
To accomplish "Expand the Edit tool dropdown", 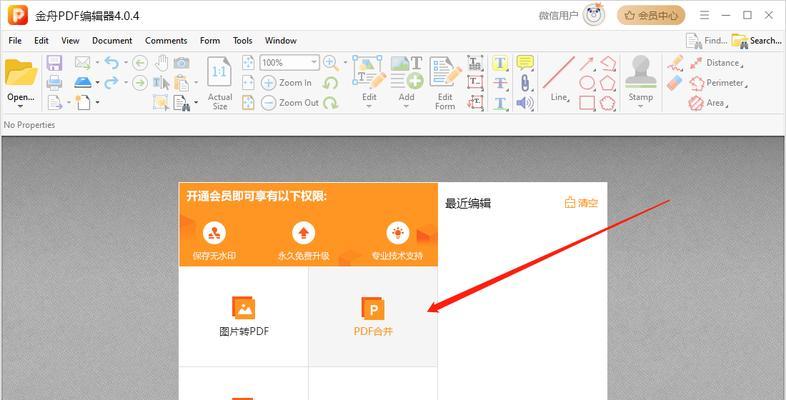I will (369, 106).
